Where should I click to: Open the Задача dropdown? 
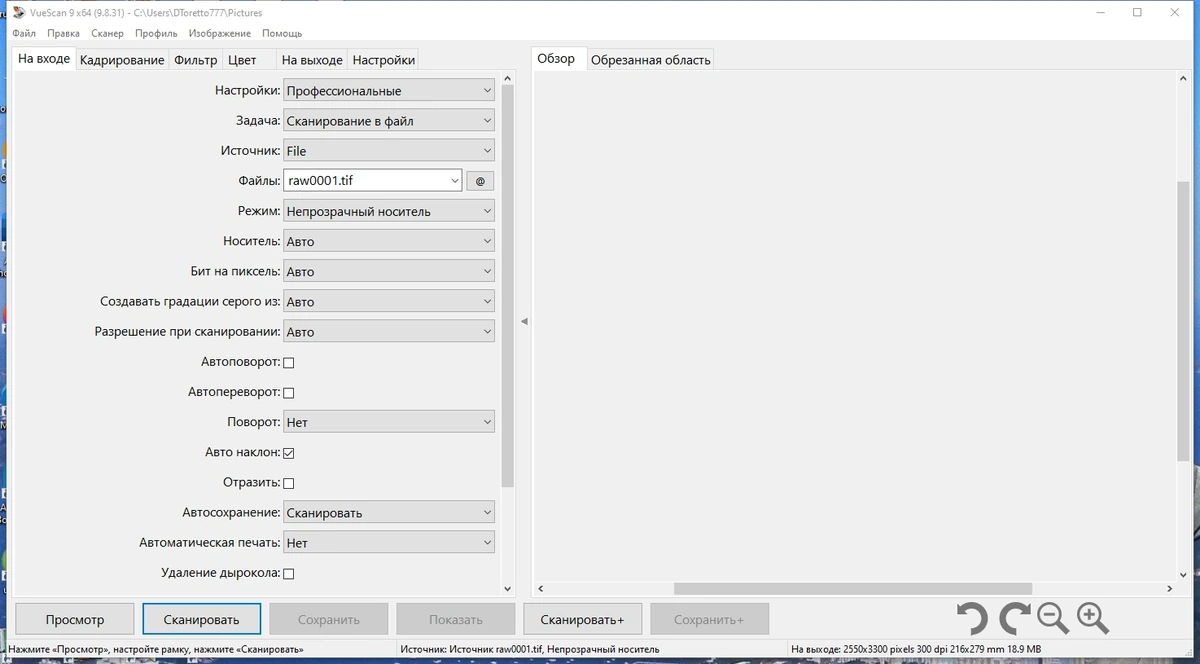pos(389,121)
